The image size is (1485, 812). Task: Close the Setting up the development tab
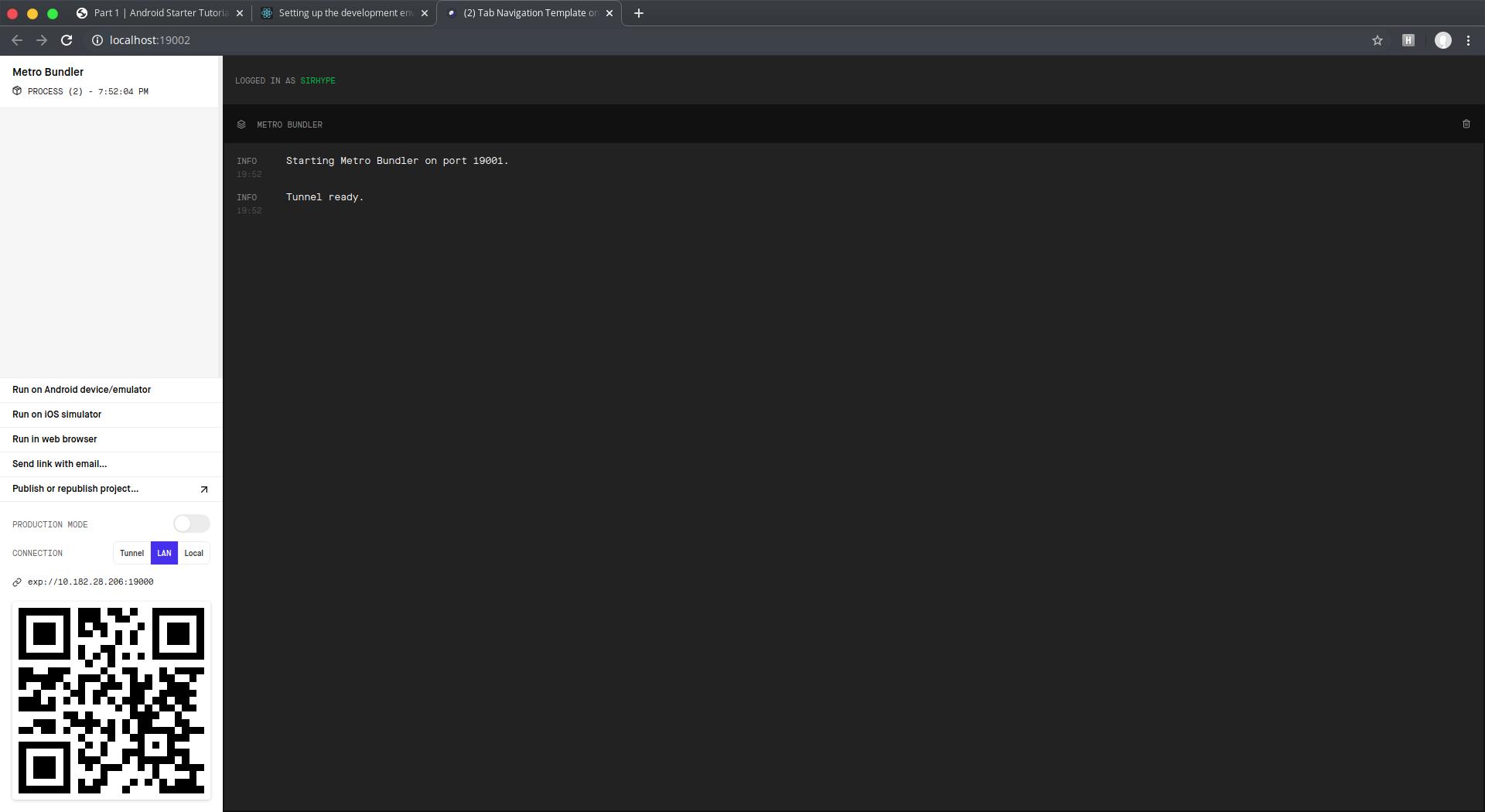point(425,13)
